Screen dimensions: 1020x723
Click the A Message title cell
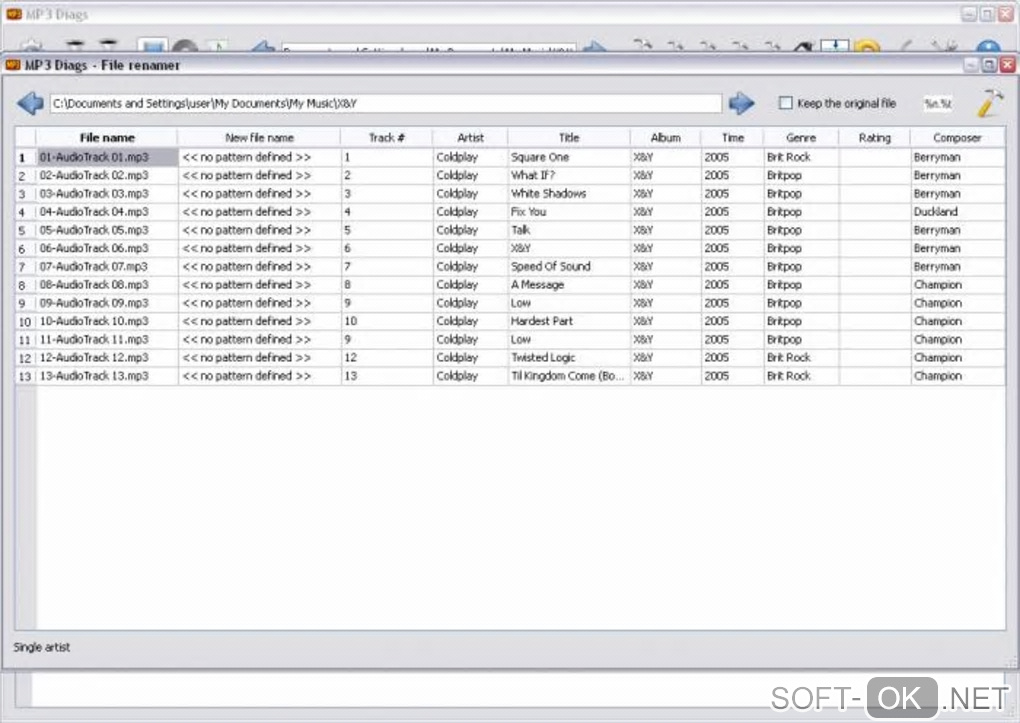pyautogui.click(x=569, y=284)
